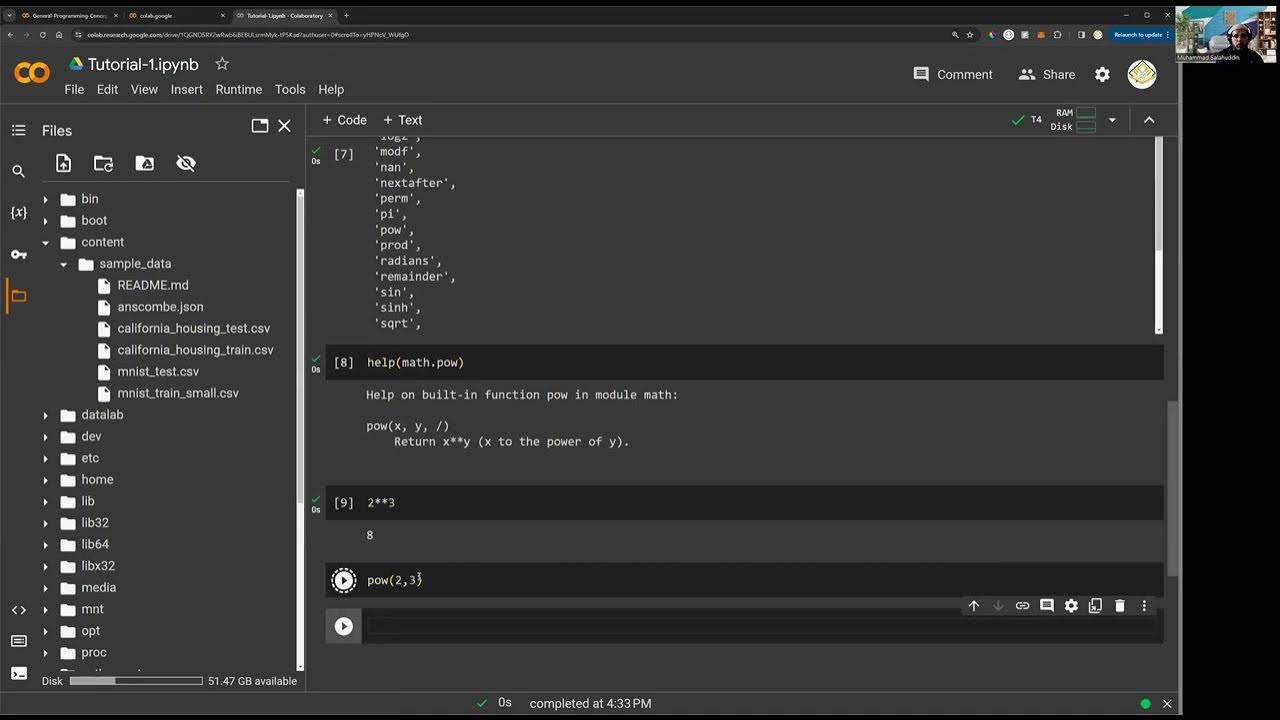Viewport: 1280px width, 720px height.
Task: Open california_housing_train.csv file
Action: tap(195, 350)
